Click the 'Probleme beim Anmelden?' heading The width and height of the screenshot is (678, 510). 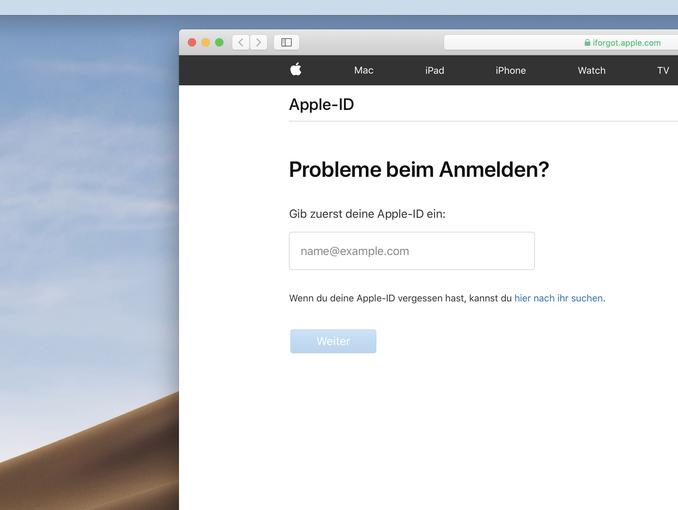click(x=419, y=169)
